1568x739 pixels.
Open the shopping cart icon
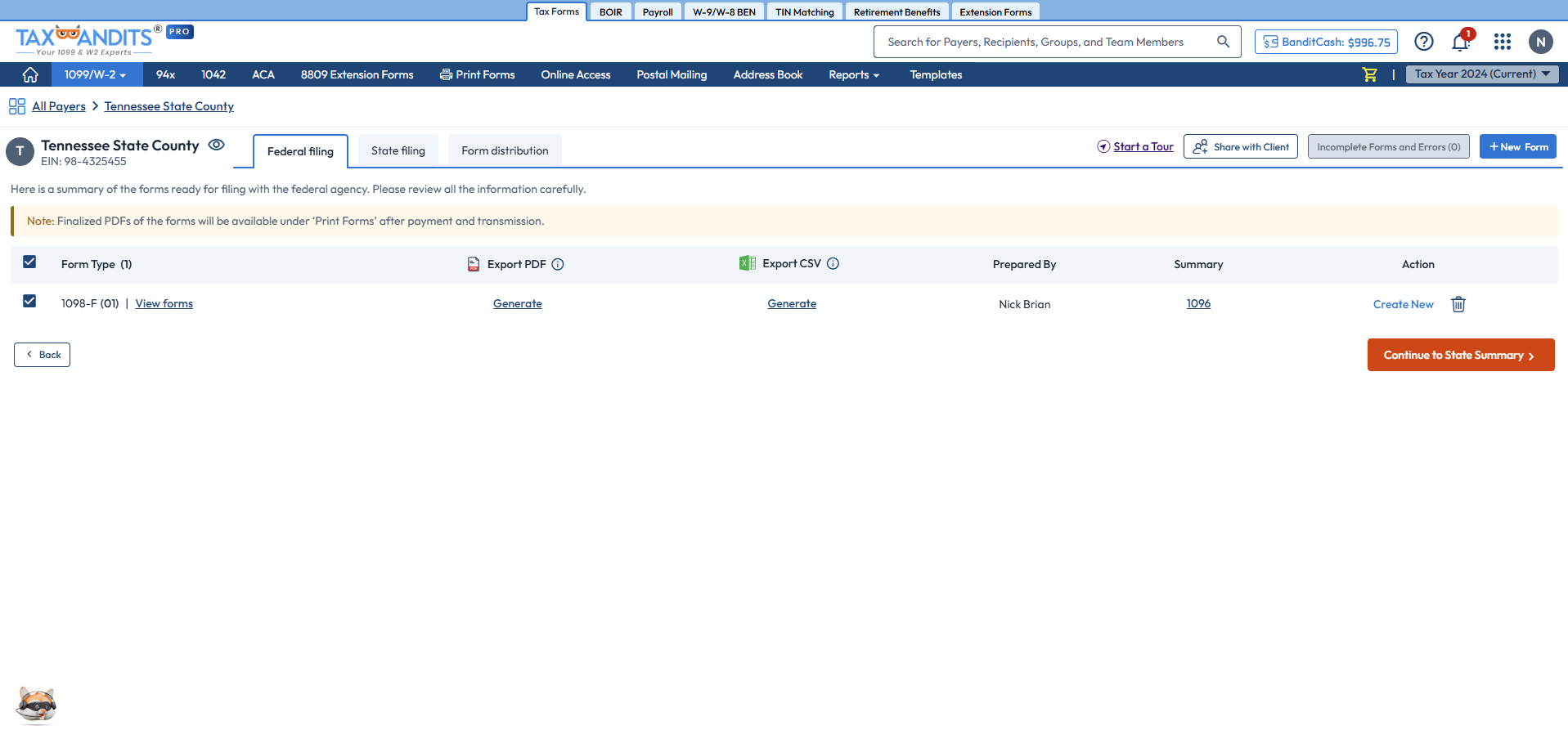[1370, 74]
